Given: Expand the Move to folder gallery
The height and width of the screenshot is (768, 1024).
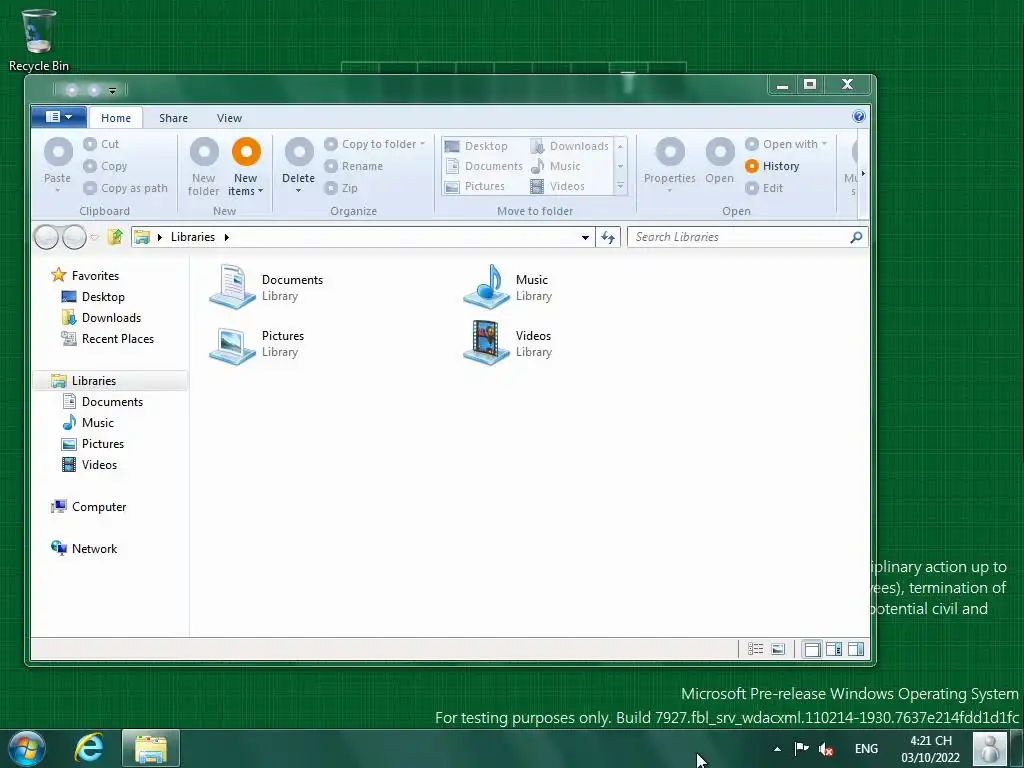Looking at the screenshot, I should (620, 187).
